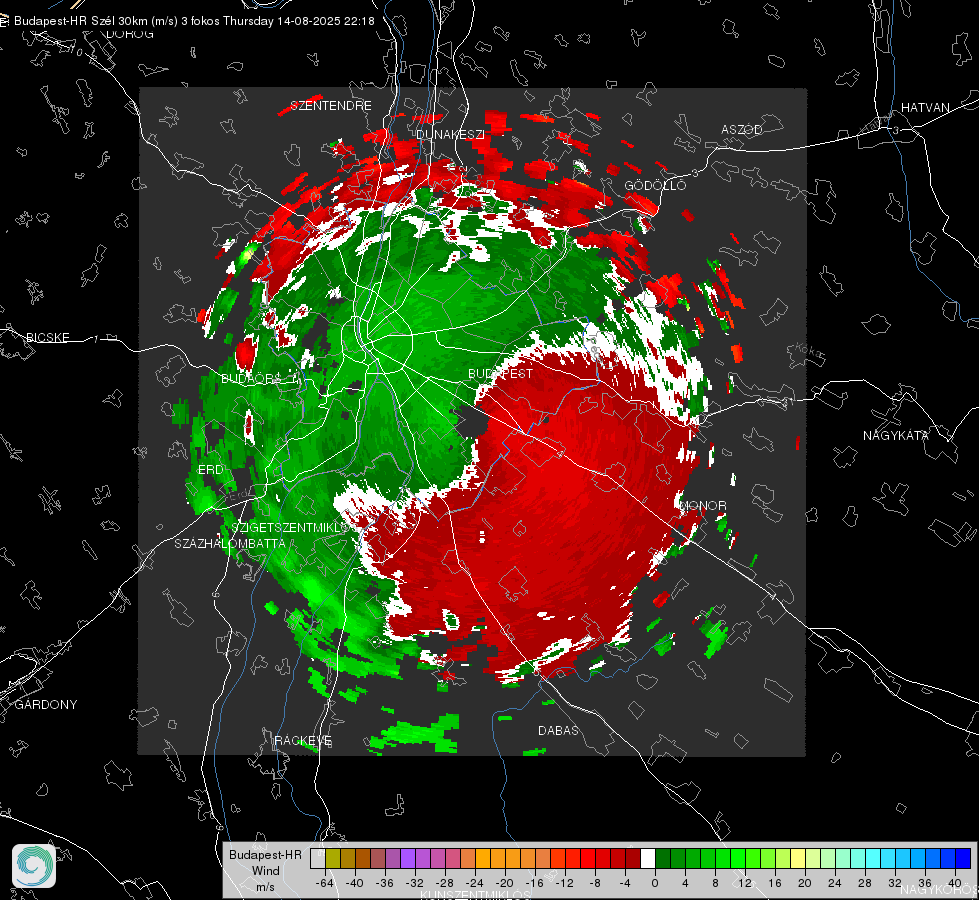Click the GÁRDONY town label
The image size is (979, 900).
(x=46, y=705)
